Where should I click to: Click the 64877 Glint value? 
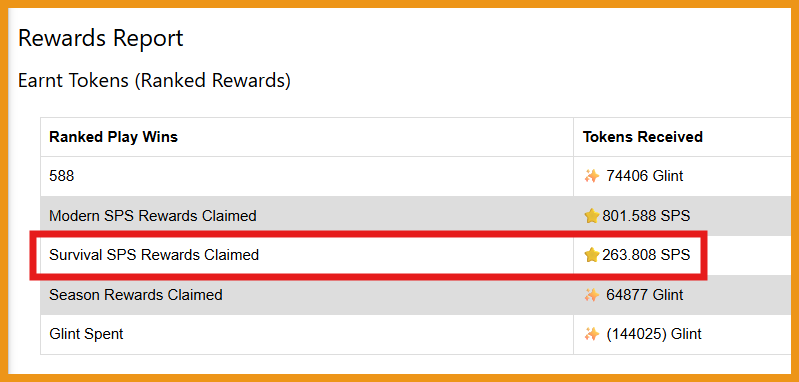pyautogui.click(x=645, y=294)
